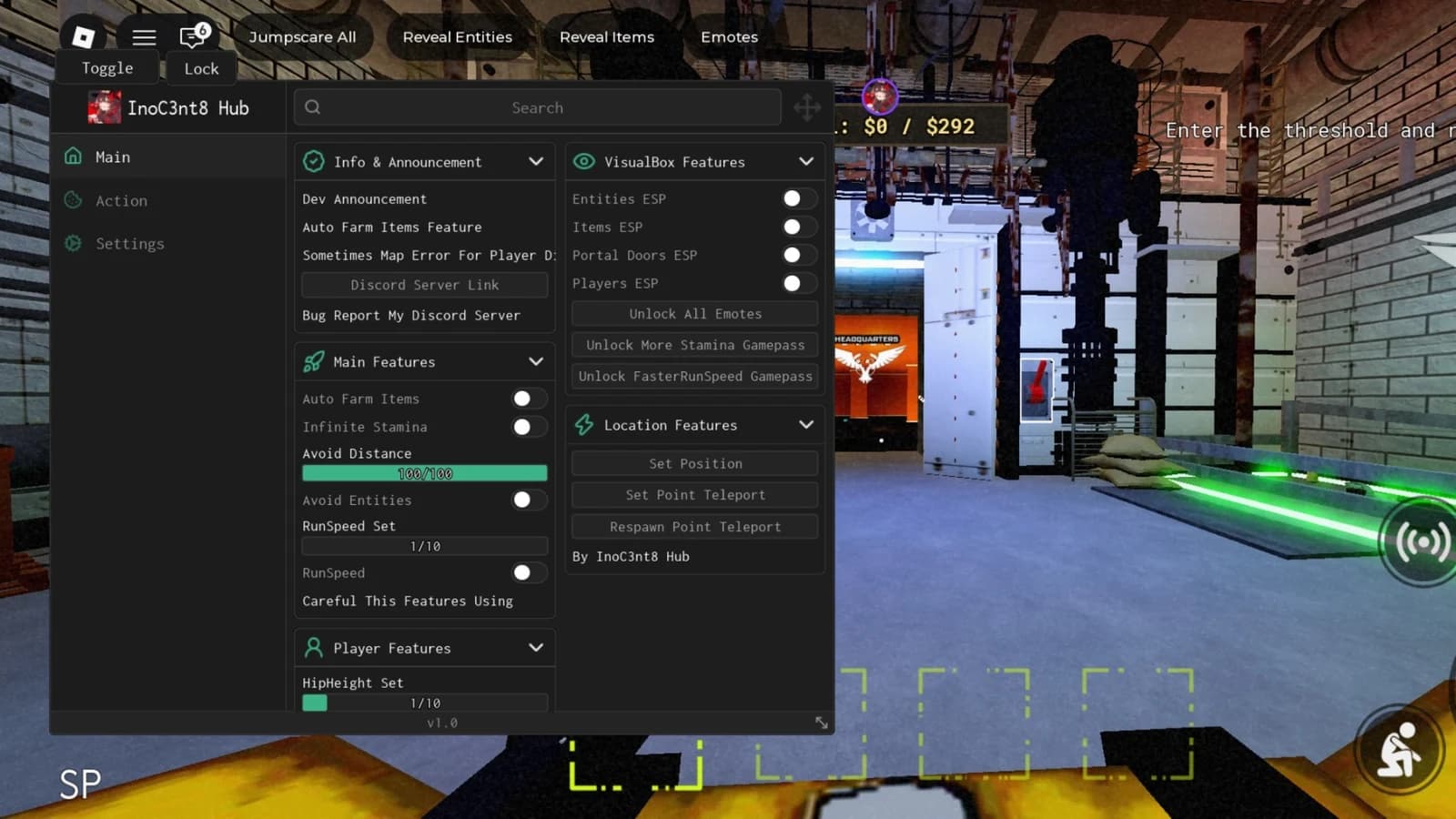Image resolution: width=1456 pixels, height=819 pixels.
Task: Click the player avatar badge above money
Action: (x=880, y=96)
